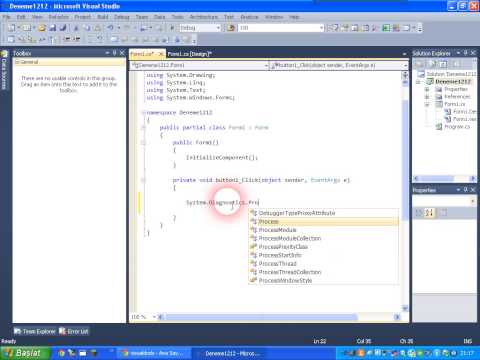
Task: Open the Architecture menu
Action: point(204,17)
